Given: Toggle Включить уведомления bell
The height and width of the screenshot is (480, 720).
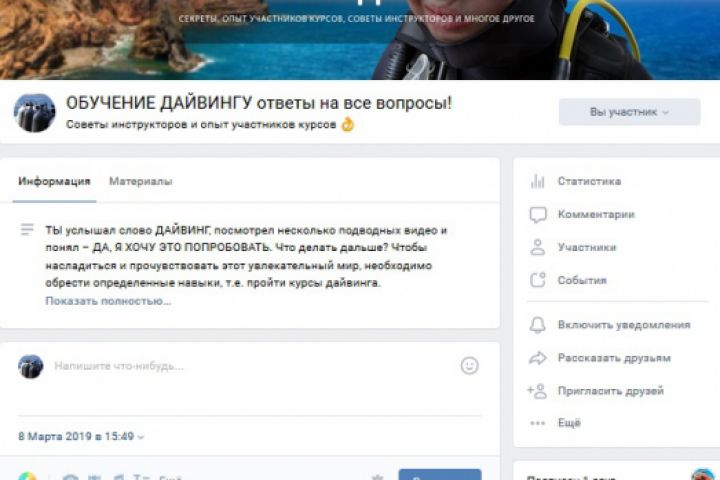Looking at the screenshot, I should tap(538, 325).
